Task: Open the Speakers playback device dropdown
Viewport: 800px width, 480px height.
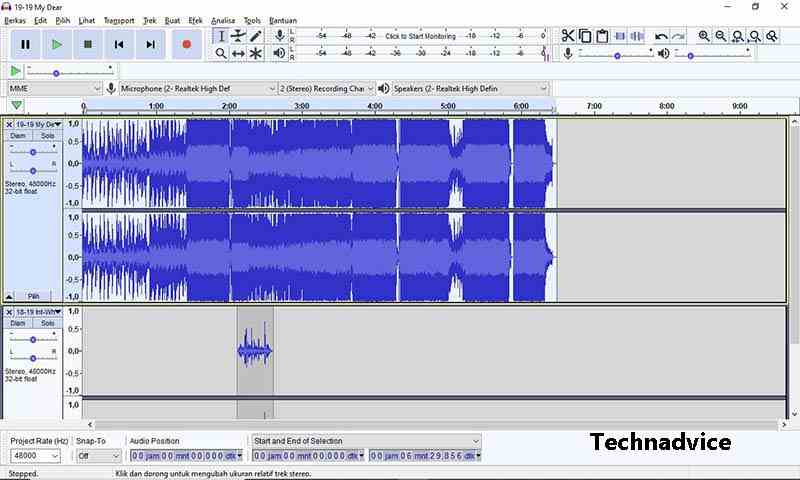Action: tap(470, 88)
